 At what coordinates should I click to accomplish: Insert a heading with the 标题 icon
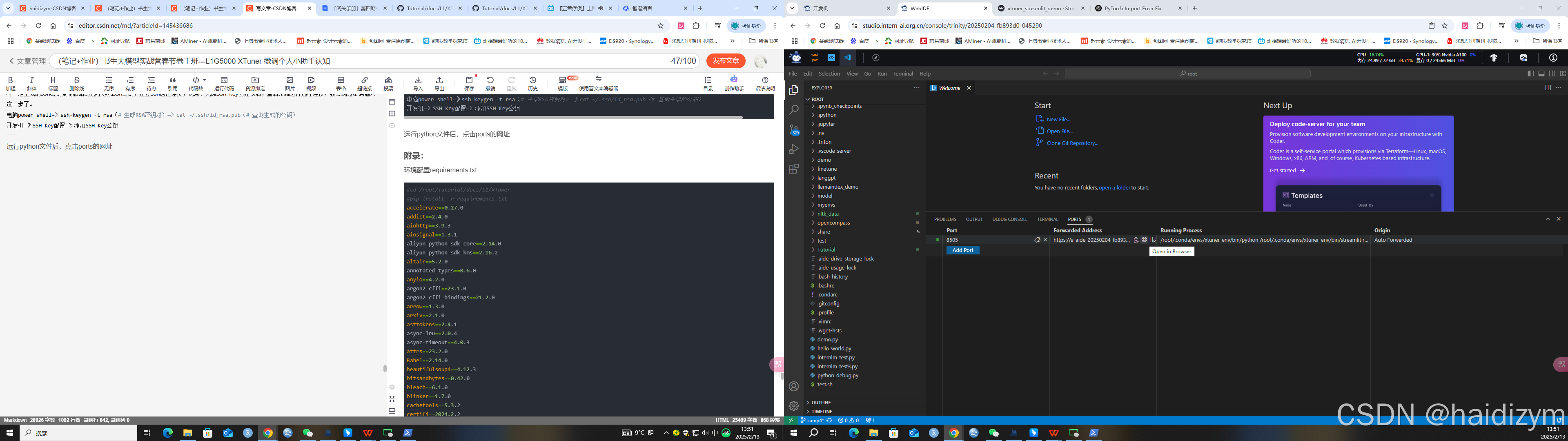(53, 83)
